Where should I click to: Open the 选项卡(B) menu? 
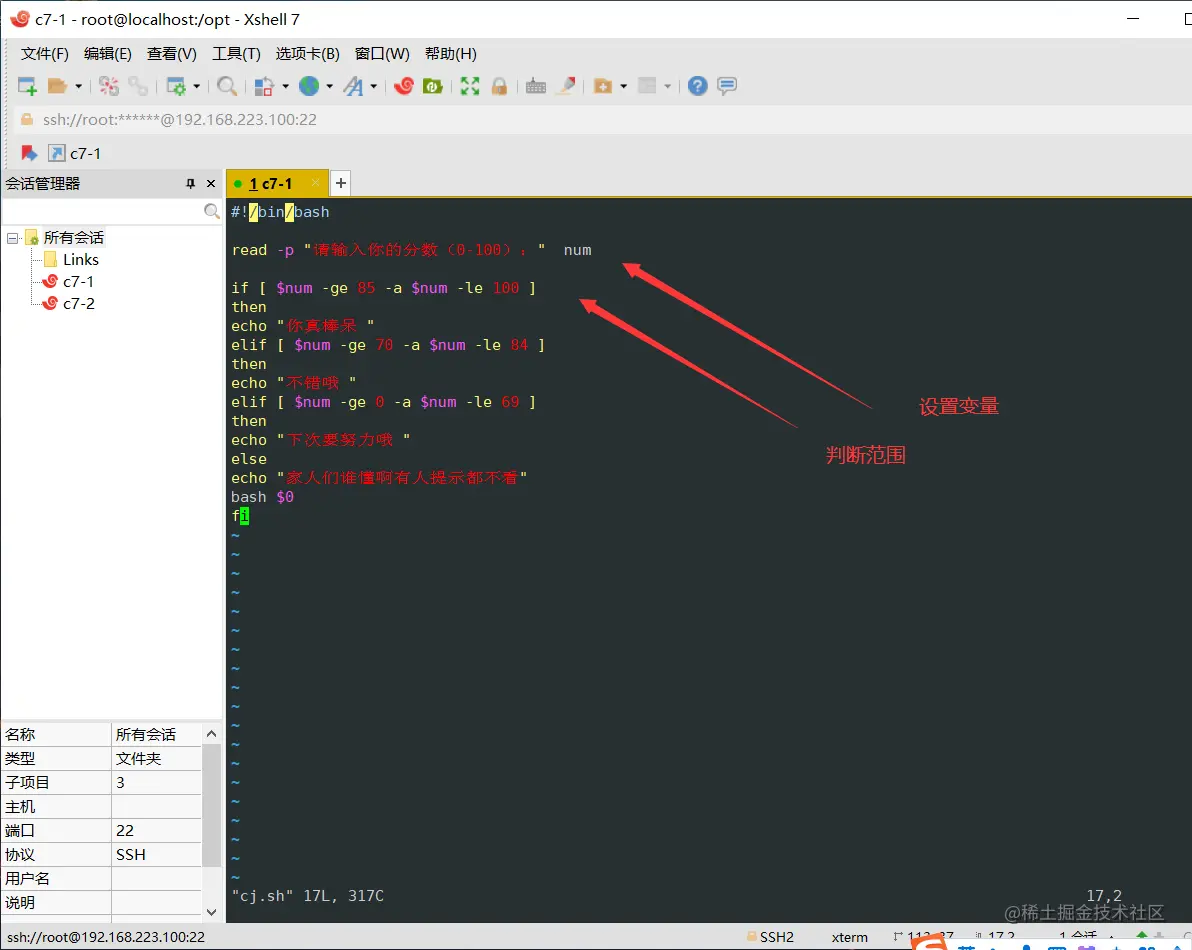[x=307, y=54]
